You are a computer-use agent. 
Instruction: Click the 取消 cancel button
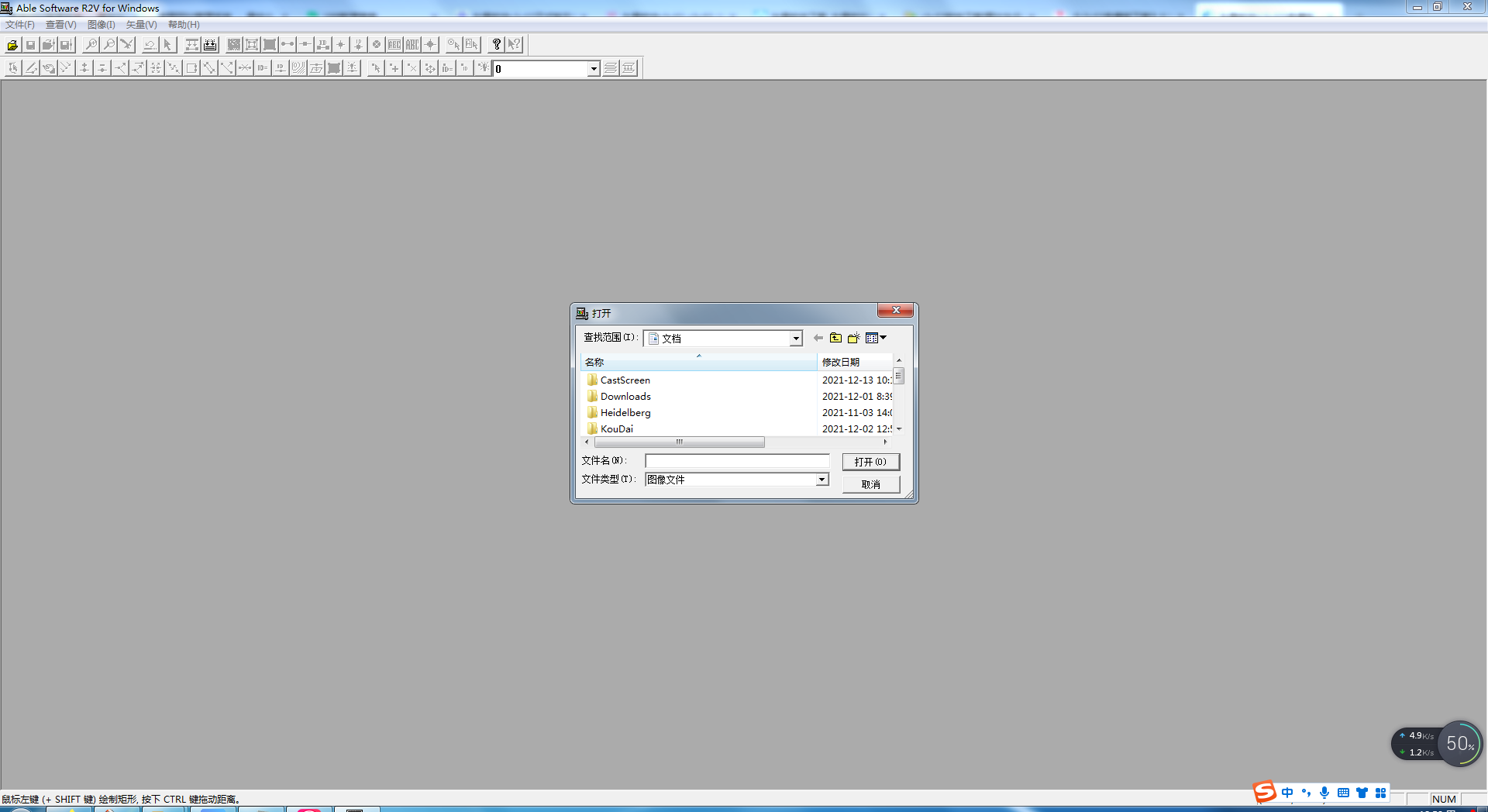(x=870, y=484)
